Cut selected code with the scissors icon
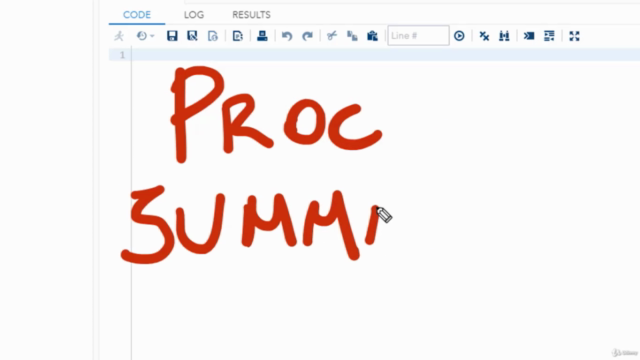 pos(331,36)
